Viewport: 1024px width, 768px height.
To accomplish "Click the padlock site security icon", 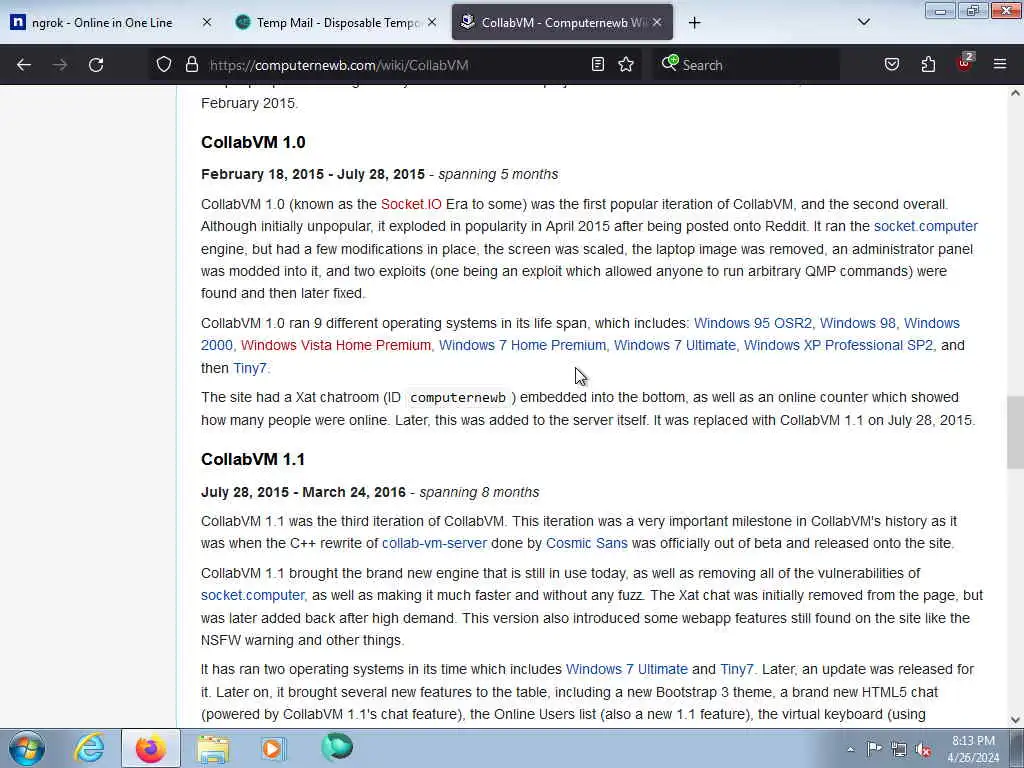I will coord(191,64).
